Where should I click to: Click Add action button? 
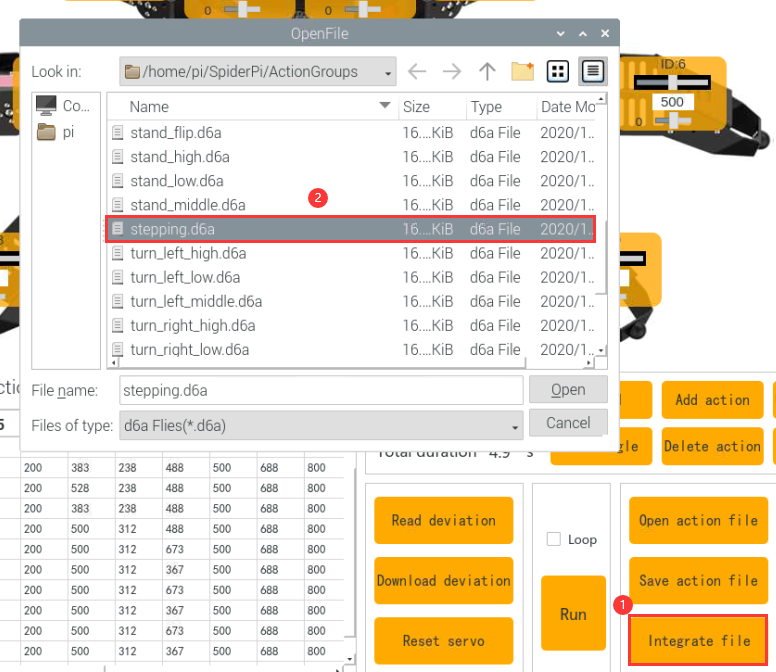point(713,400)
